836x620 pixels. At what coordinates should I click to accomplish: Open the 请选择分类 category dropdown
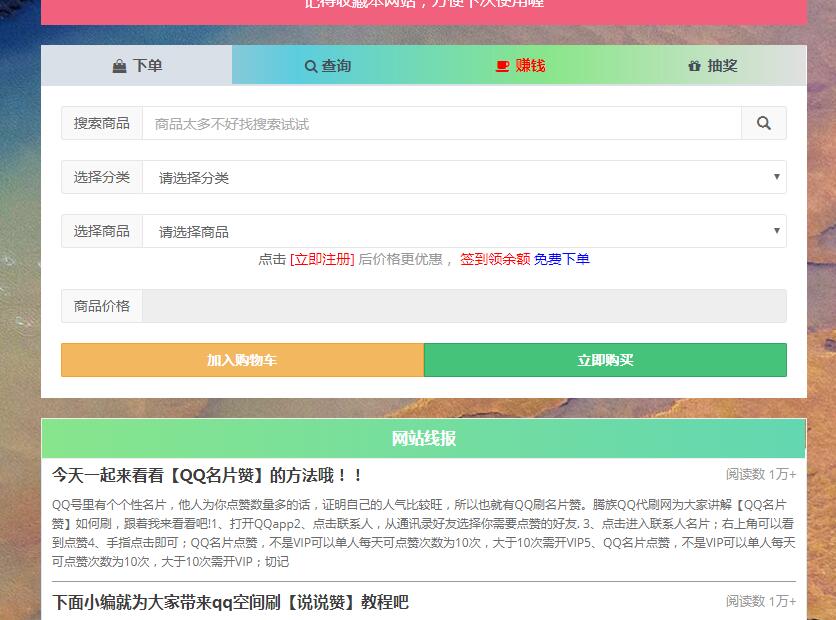(x=464, y=177)
